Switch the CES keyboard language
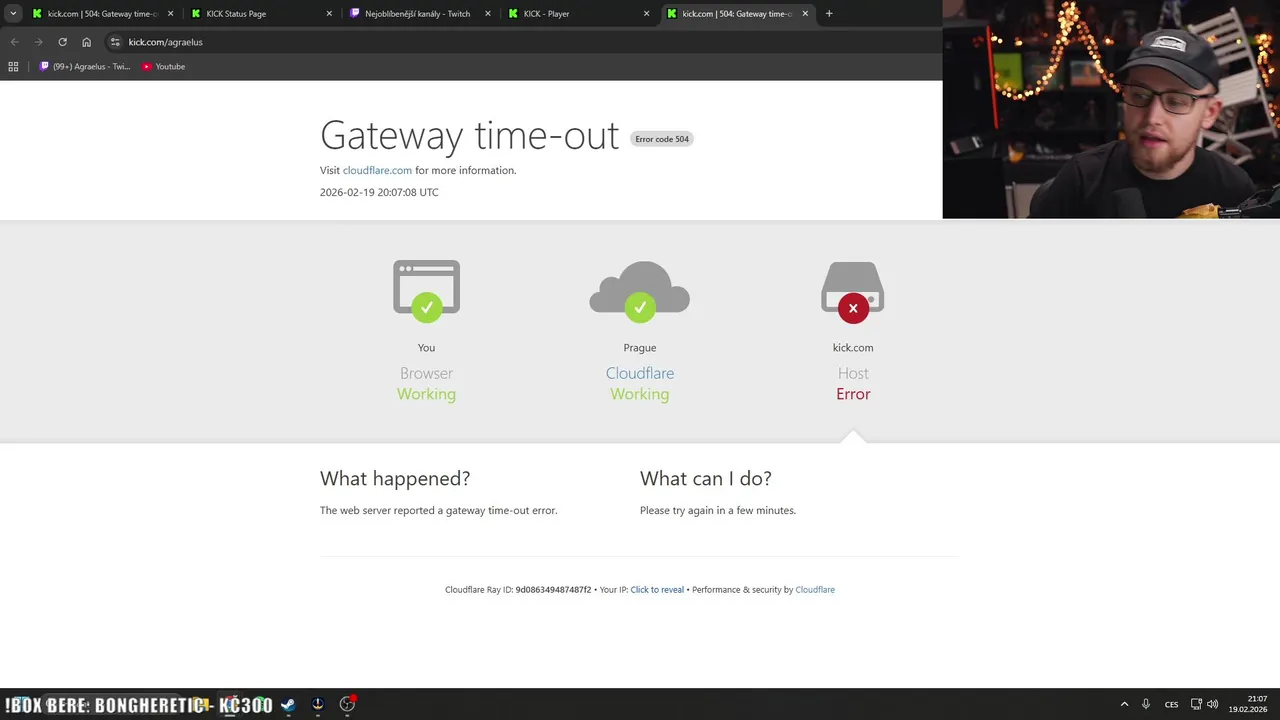Image resolution: width=1280 pixels, height=720 pixels. tap(1171, 704)
